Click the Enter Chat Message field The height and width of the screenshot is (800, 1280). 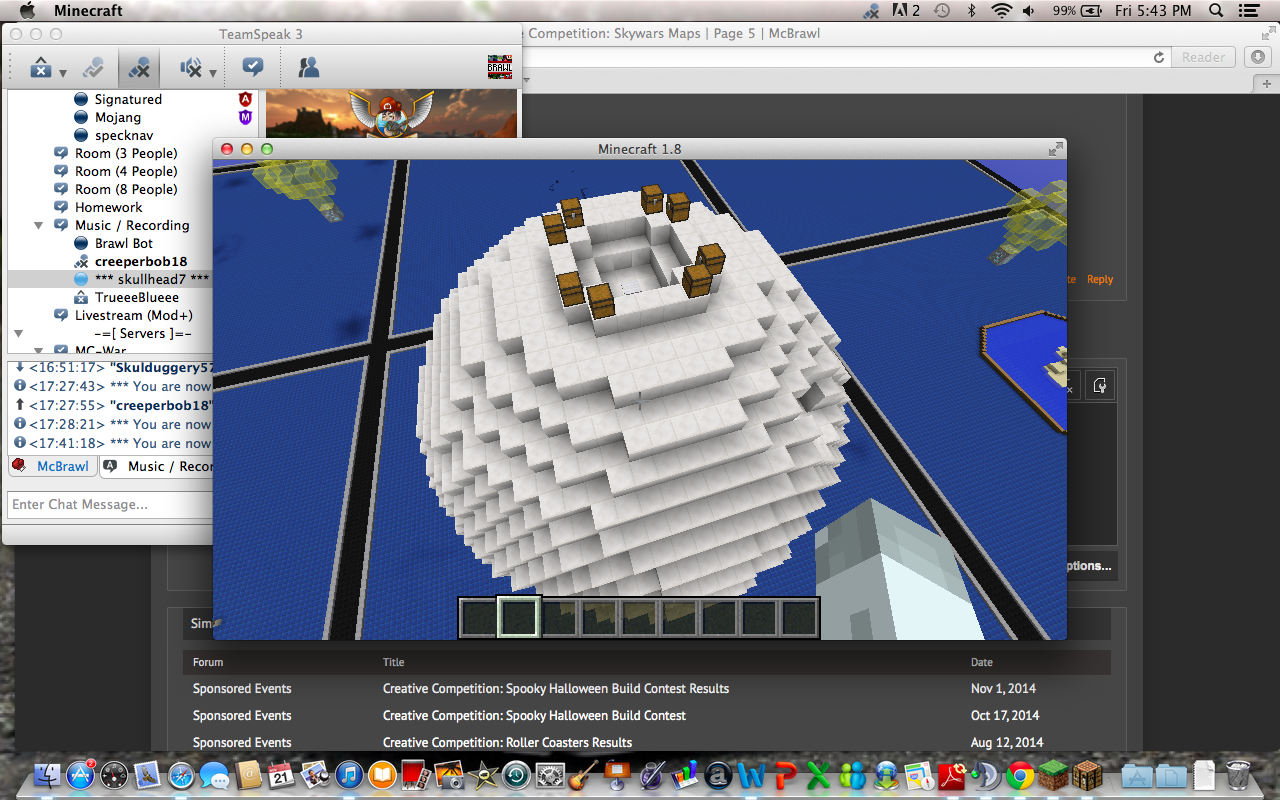point(110,504)
